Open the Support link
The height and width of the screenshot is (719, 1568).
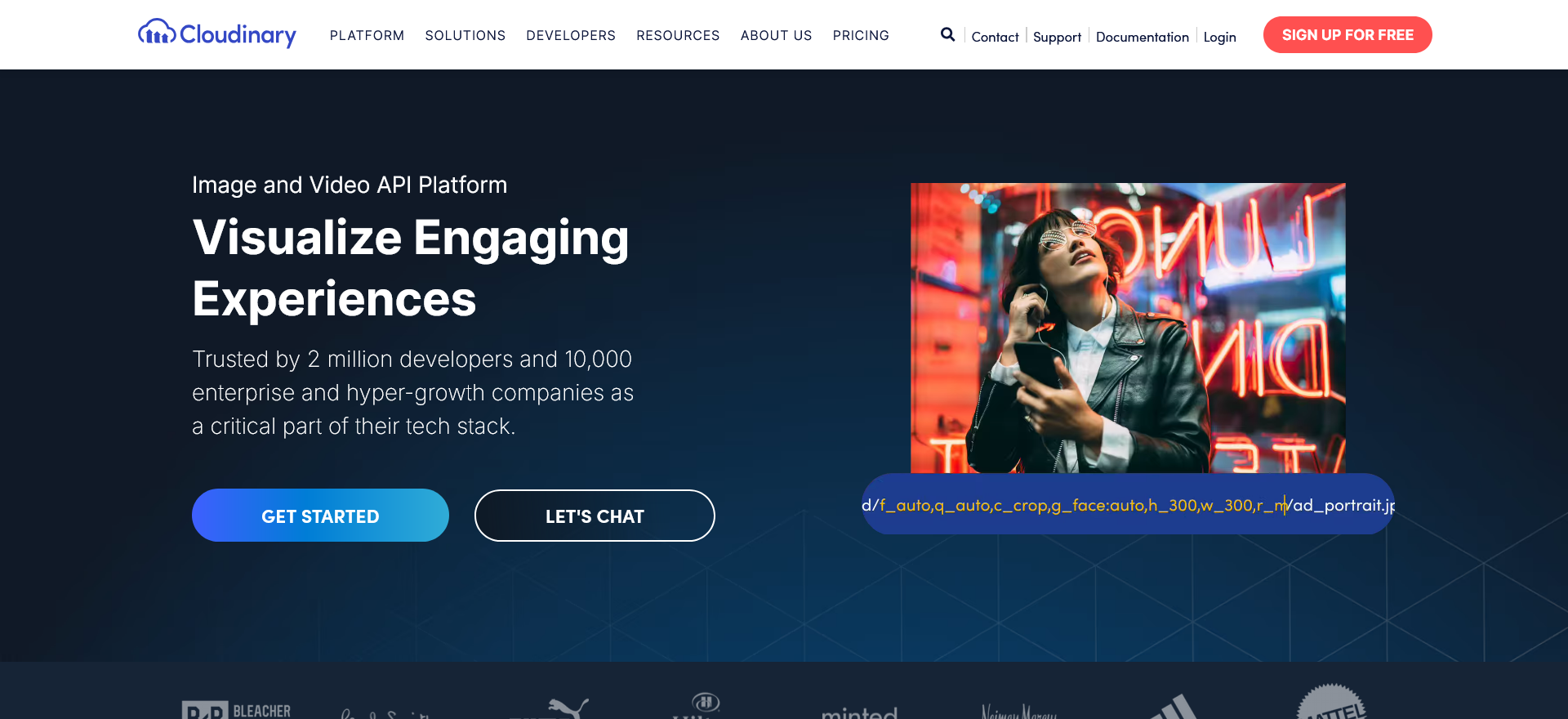click(1057, 37)
